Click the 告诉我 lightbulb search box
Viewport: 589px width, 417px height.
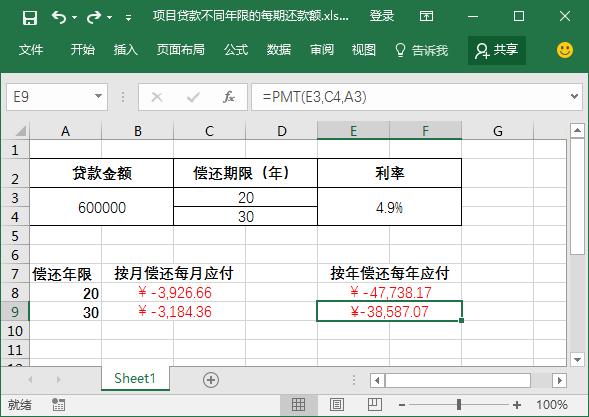click(421, 50)
